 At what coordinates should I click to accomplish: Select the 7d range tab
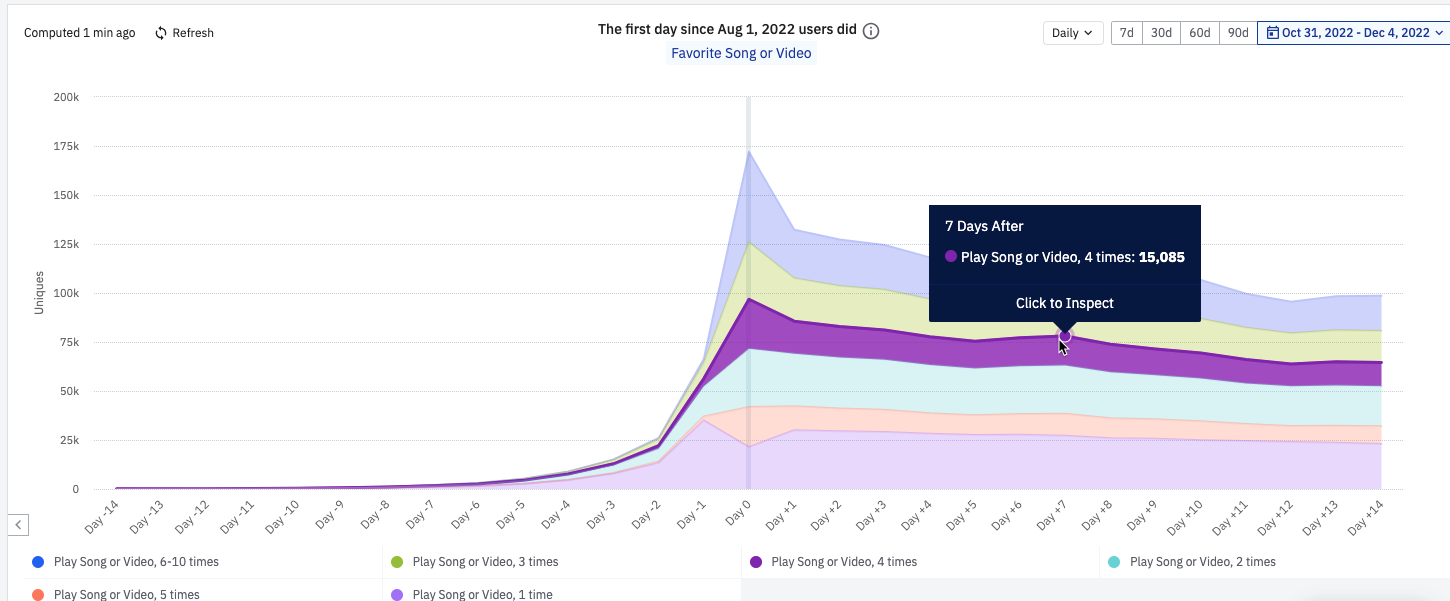[1126, 33]
